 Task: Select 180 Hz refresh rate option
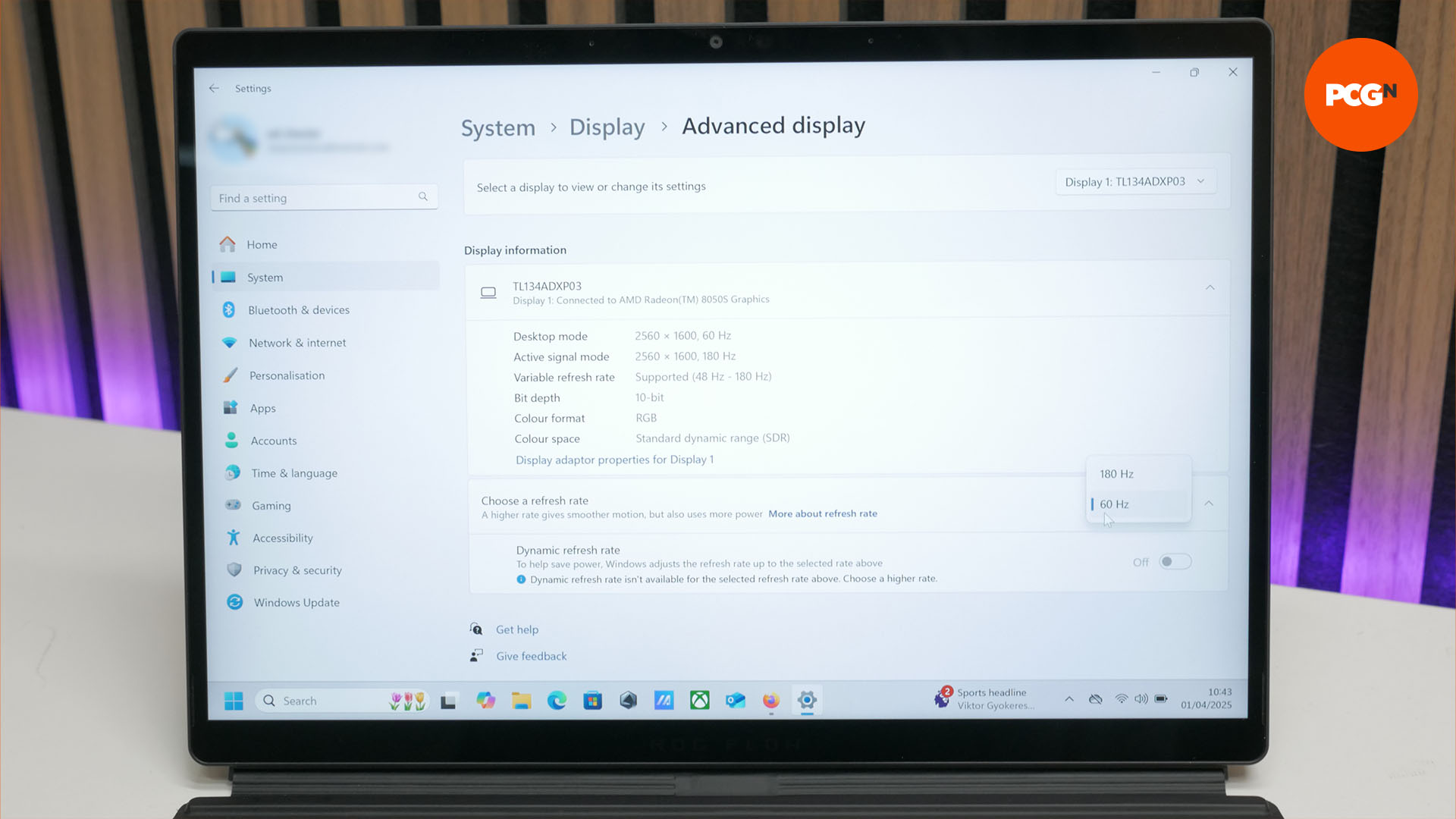click(x=1116, y=473)
